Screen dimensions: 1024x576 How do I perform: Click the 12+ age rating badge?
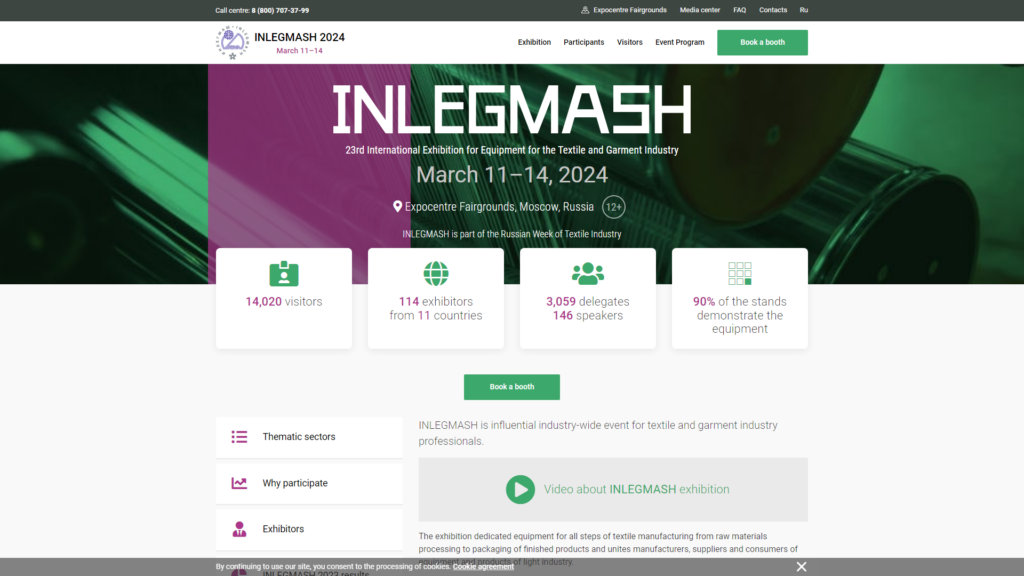[x=614, y=207]
